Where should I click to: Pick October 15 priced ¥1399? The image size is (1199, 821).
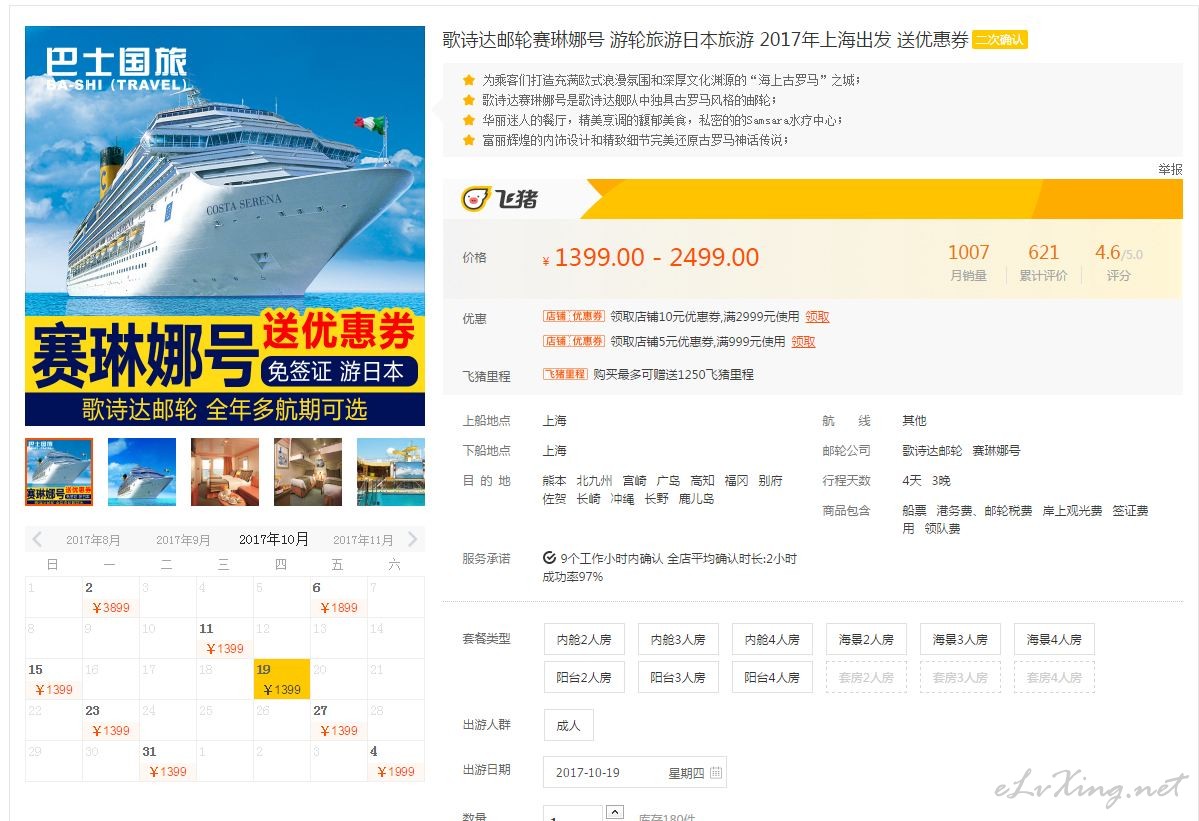pyautogui.click(x=54, y=679)
